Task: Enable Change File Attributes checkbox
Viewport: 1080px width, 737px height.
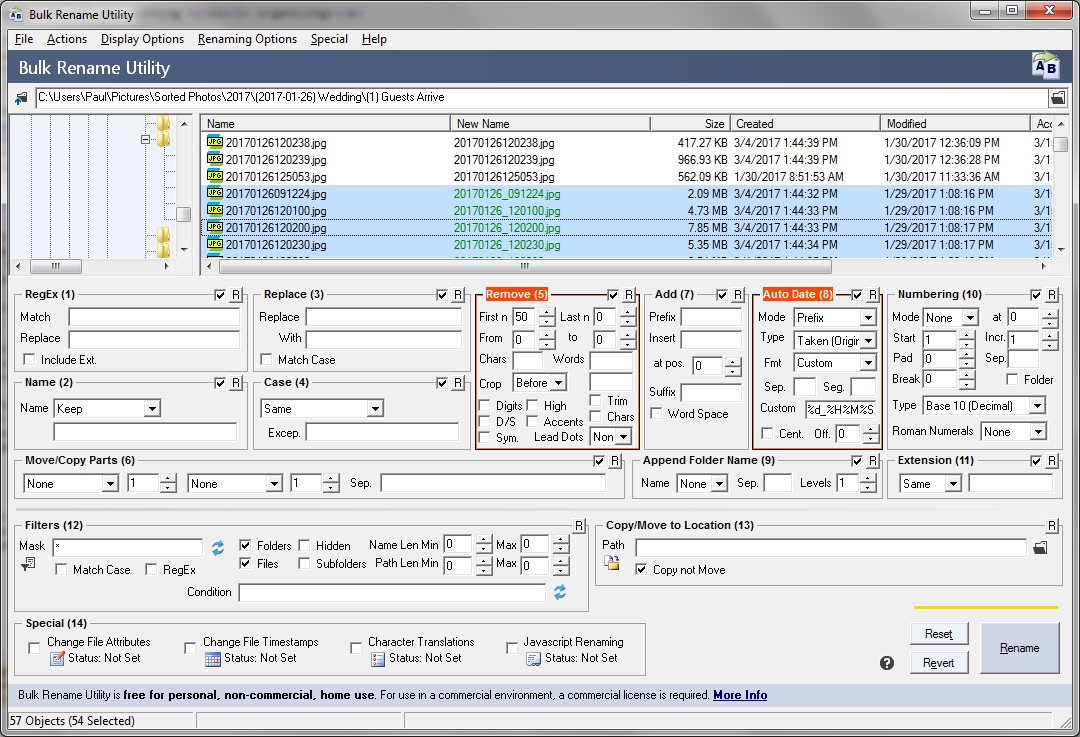Action: click(x=34, y=648)
